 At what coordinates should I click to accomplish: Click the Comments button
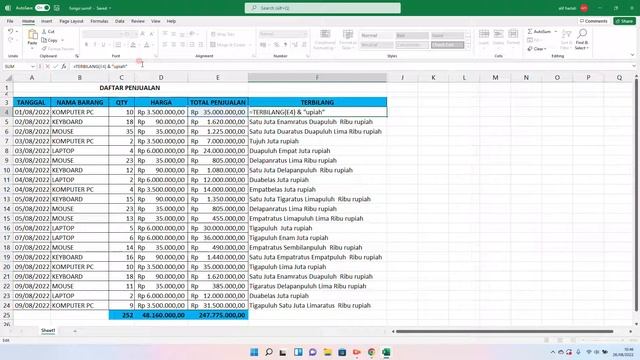click(593, 21)
